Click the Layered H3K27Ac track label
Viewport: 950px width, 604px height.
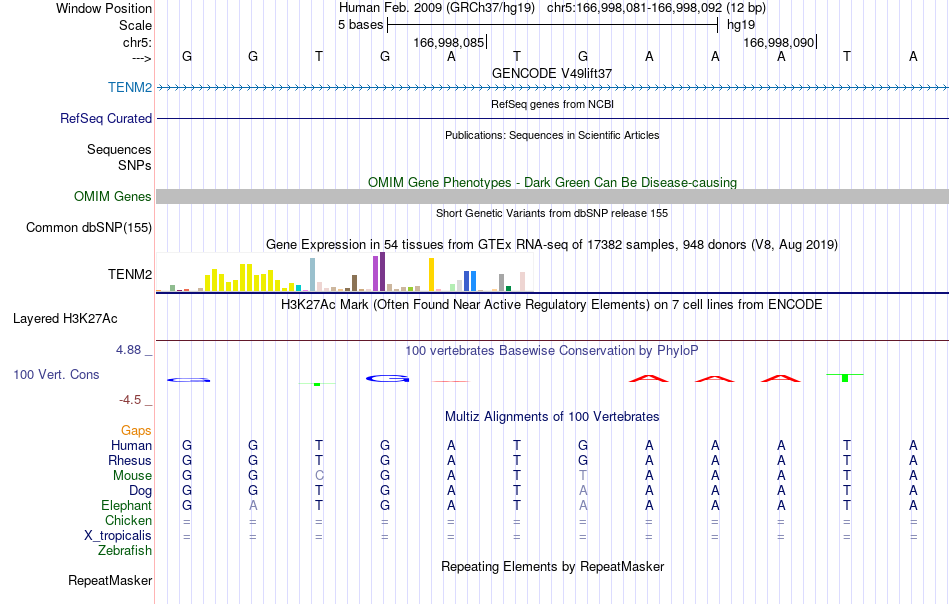pyautogui.click(x=65, y=319)
